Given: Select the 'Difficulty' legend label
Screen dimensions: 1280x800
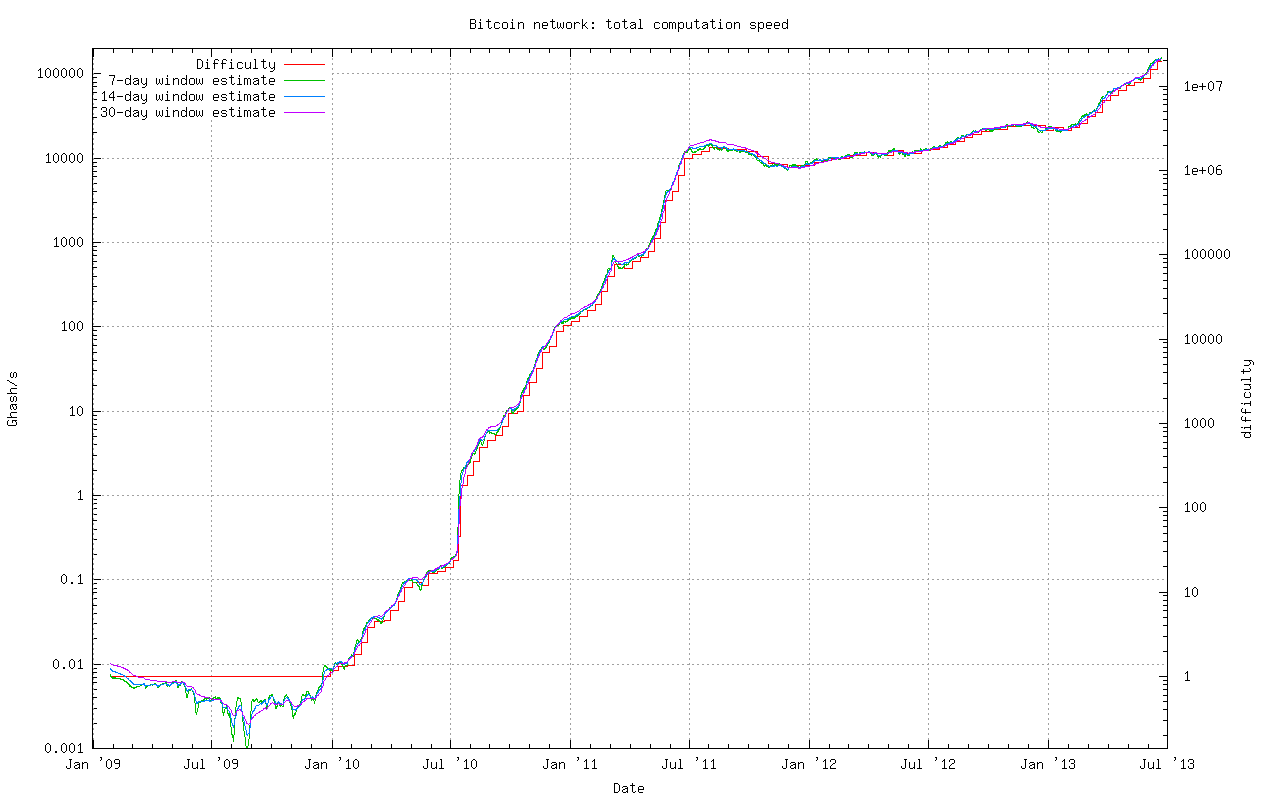Looking at the screenshot, I should pyautogui.click(x=236, y=65).
